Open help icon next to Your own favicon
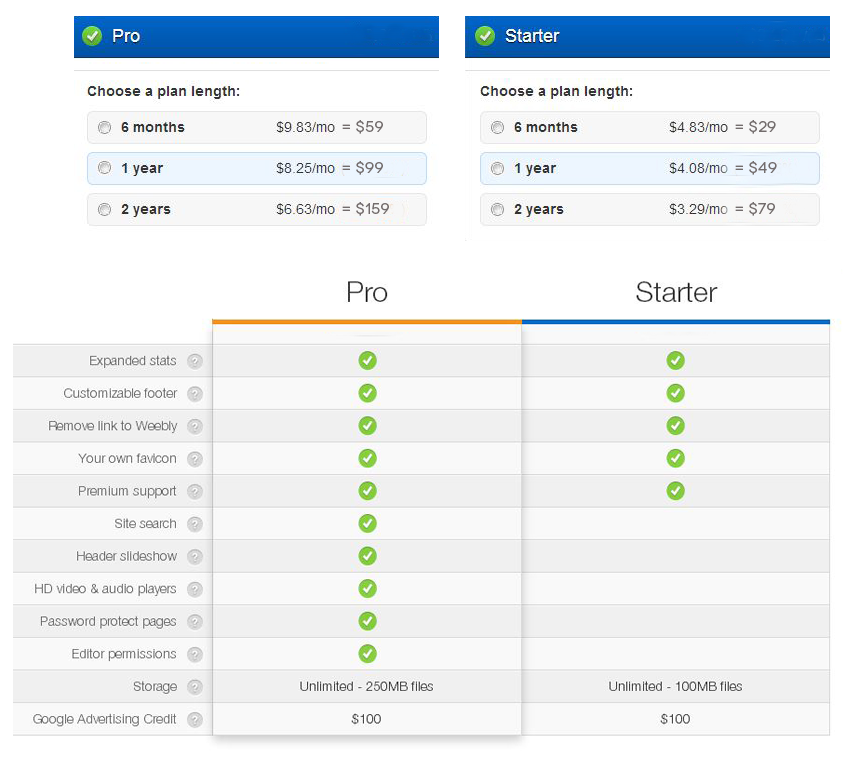This screenshot has width=843, height=762. (x=195, y=459)
